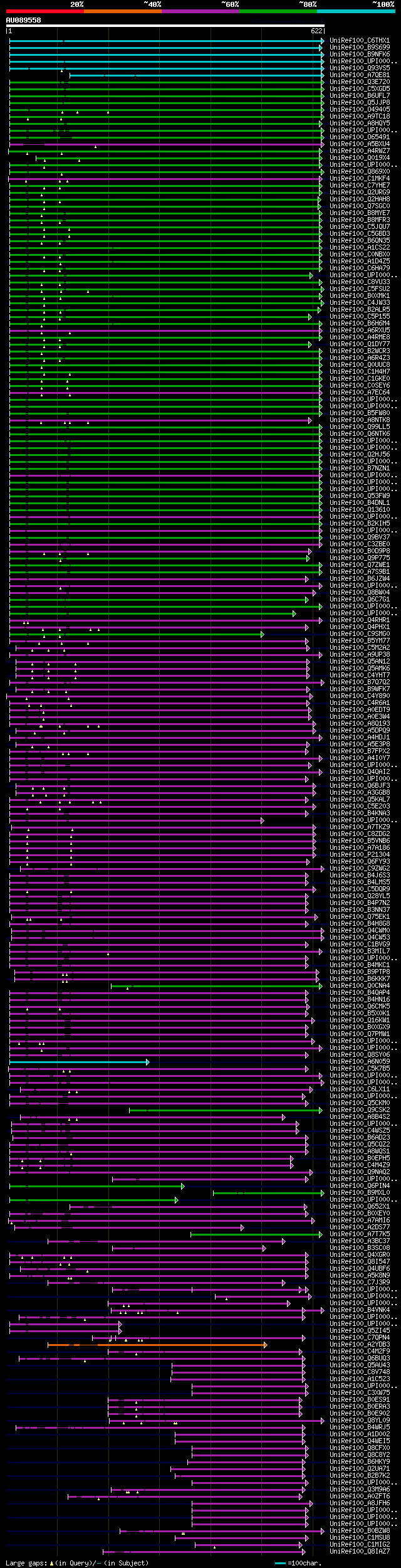Open hit UniRef100_B9NFK6

(x=360, y=55)
